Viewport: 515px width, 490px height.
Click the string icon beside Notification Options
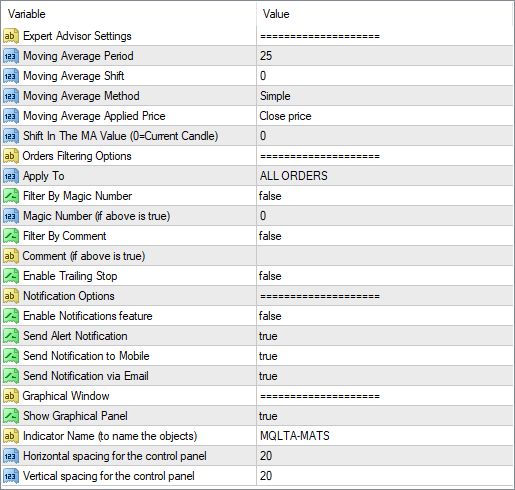(x=10, y=296)
